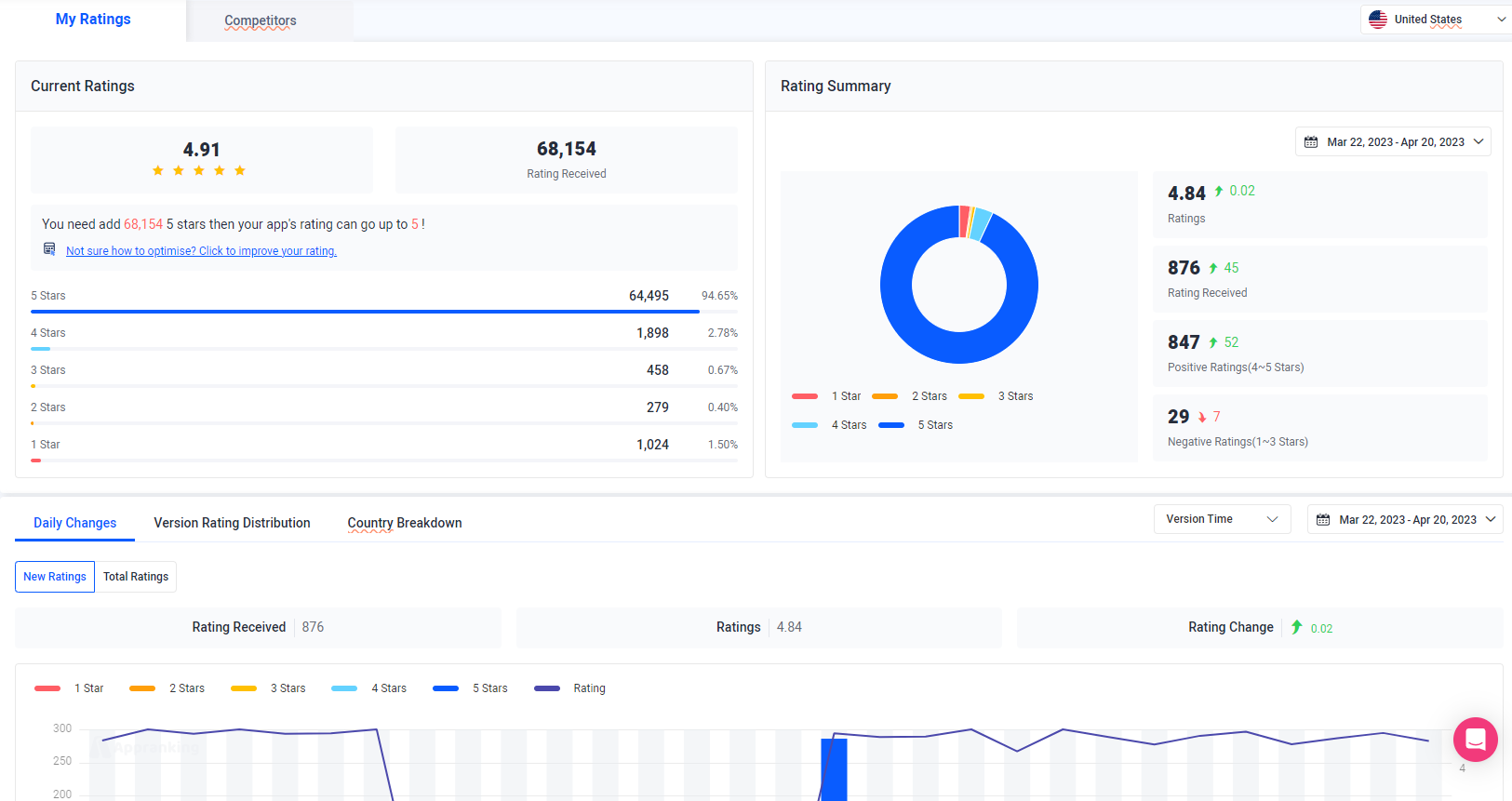This screenshot has width=1512, height=801.
Task: Toggle 1 Star series in line chart legend
Action: [x=69, y=688]
